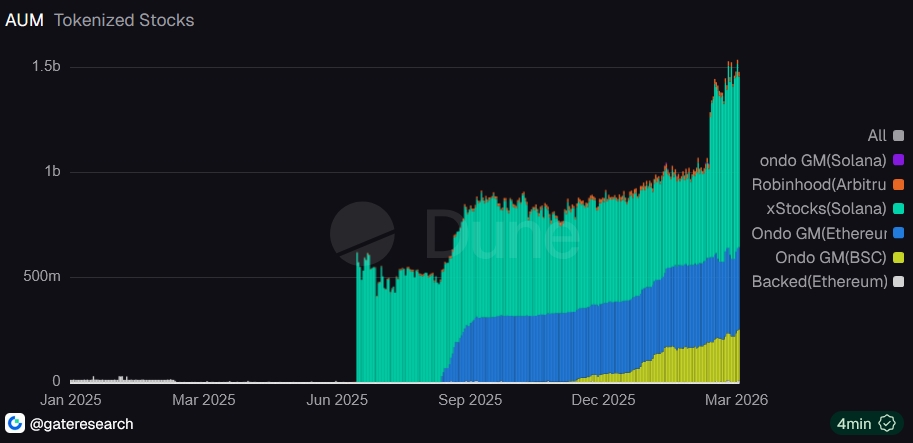Click the blue Ondo GM(Ethereum) legend marker
This screenshot has height=443, width=913.
pyautogui.click(x=897, y=233)
